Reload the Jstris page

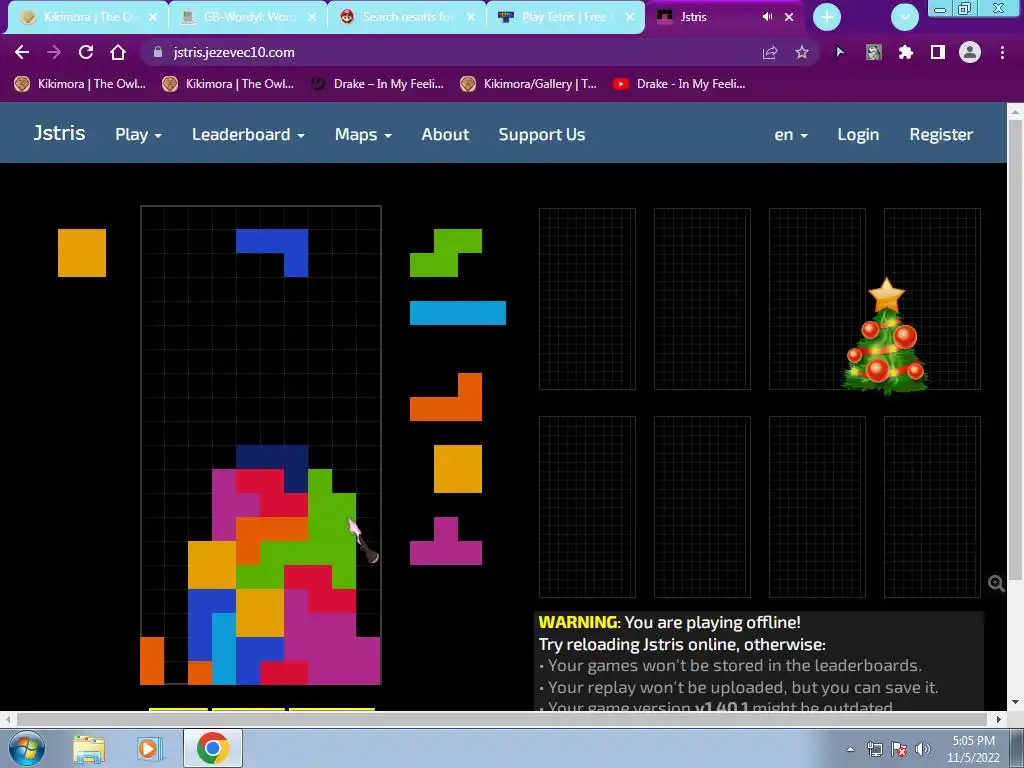[86, 52]
